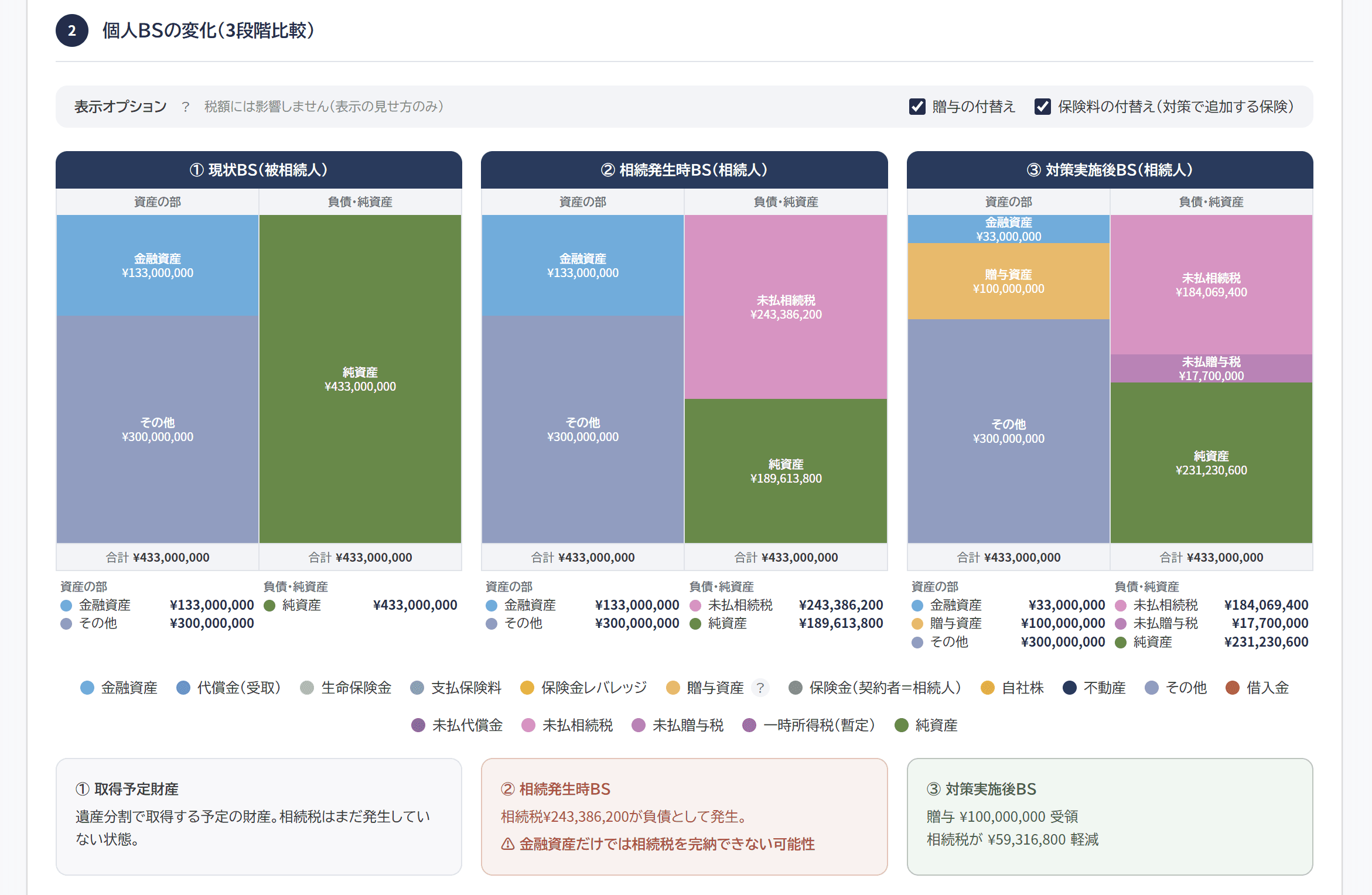Click the section number 2 badge
Image resolution: width=1372 pixels, height=895 pixels.
[72, 30]
